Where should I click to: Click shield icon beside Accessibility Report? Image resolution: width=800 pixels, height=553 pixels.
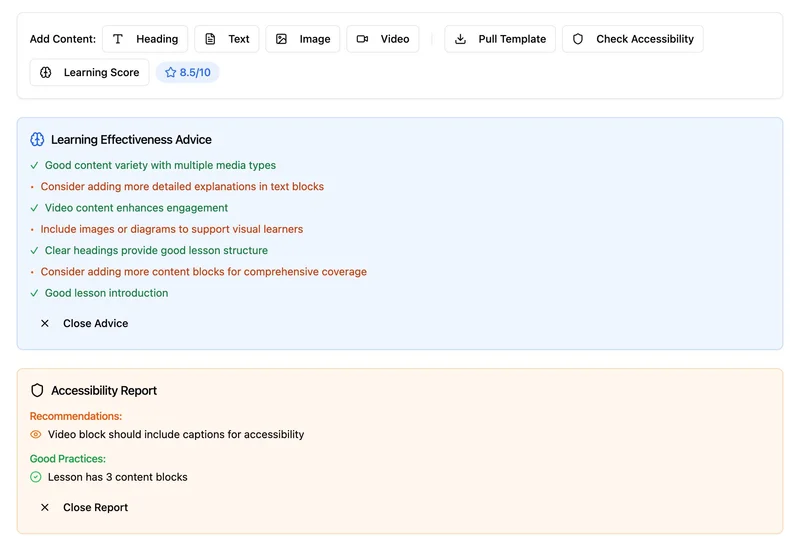click(x=37, y=390)
